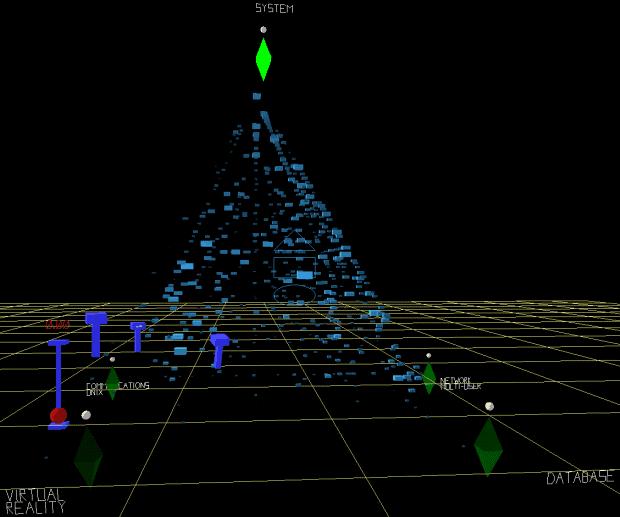Click the NETWORK MULTI-USER text label
This screenshot has width=620, height=517.
[x=460, y=383]
